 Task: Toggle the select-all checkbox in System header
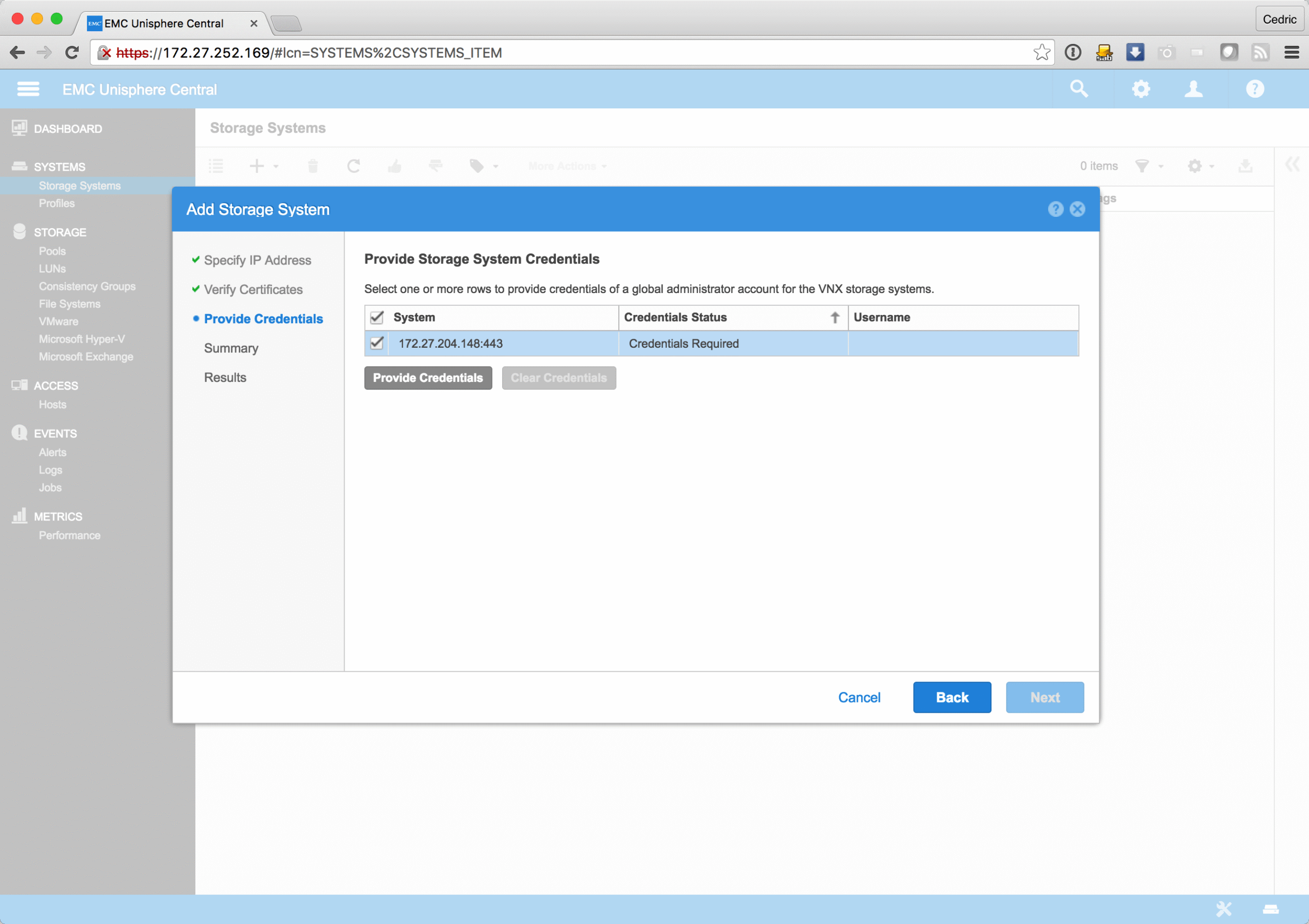pyautogui.click(x=377, y=318)
